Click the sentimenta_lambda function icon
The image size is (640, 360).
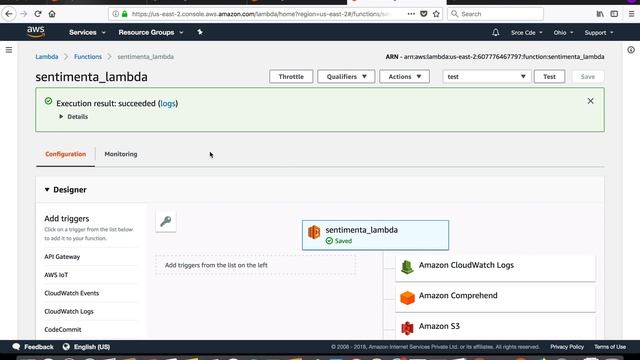pyautogui.click(x=314, y=232)
